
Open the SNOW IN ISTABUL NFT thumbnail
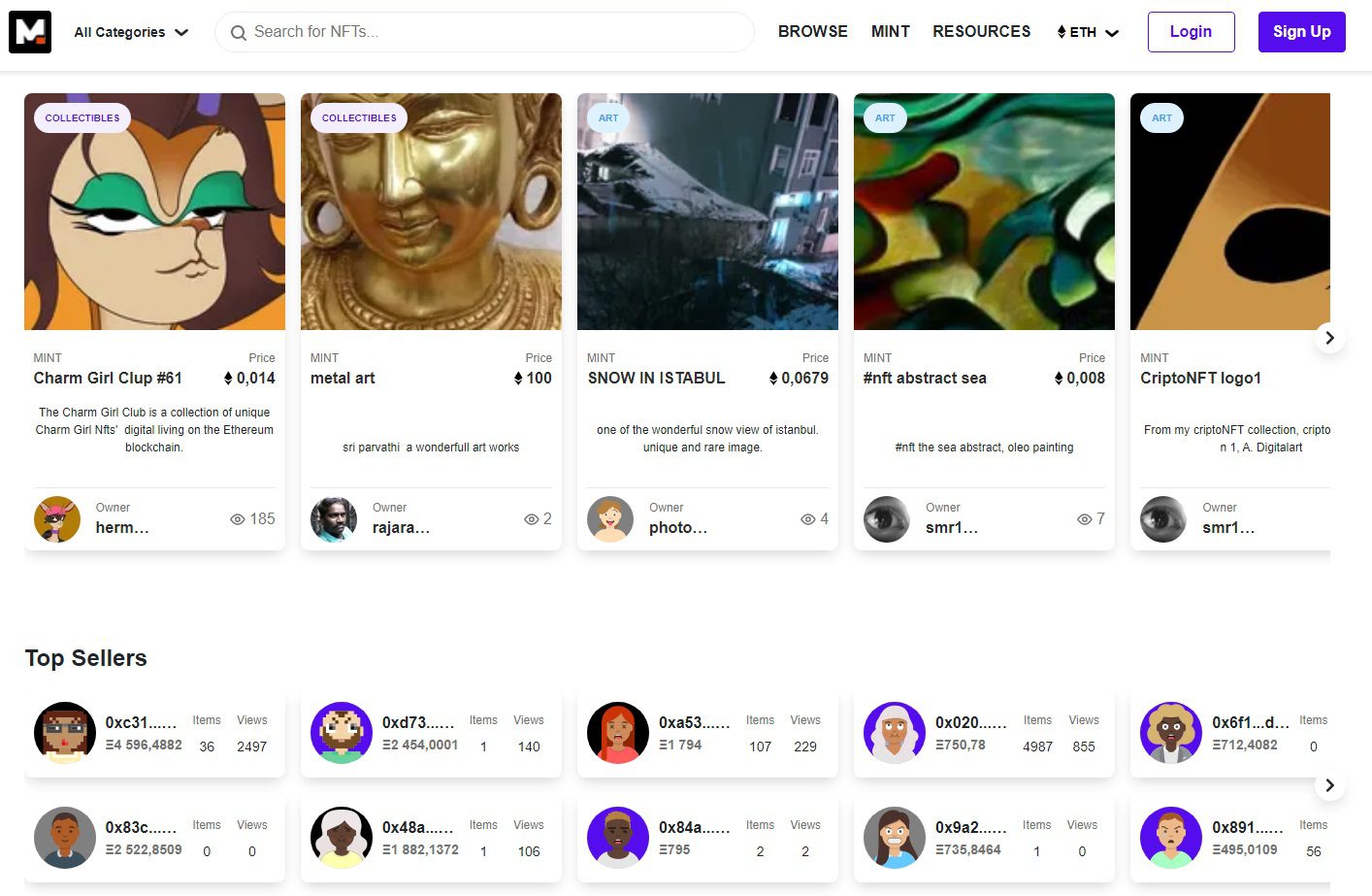click(x=707, y=212)
